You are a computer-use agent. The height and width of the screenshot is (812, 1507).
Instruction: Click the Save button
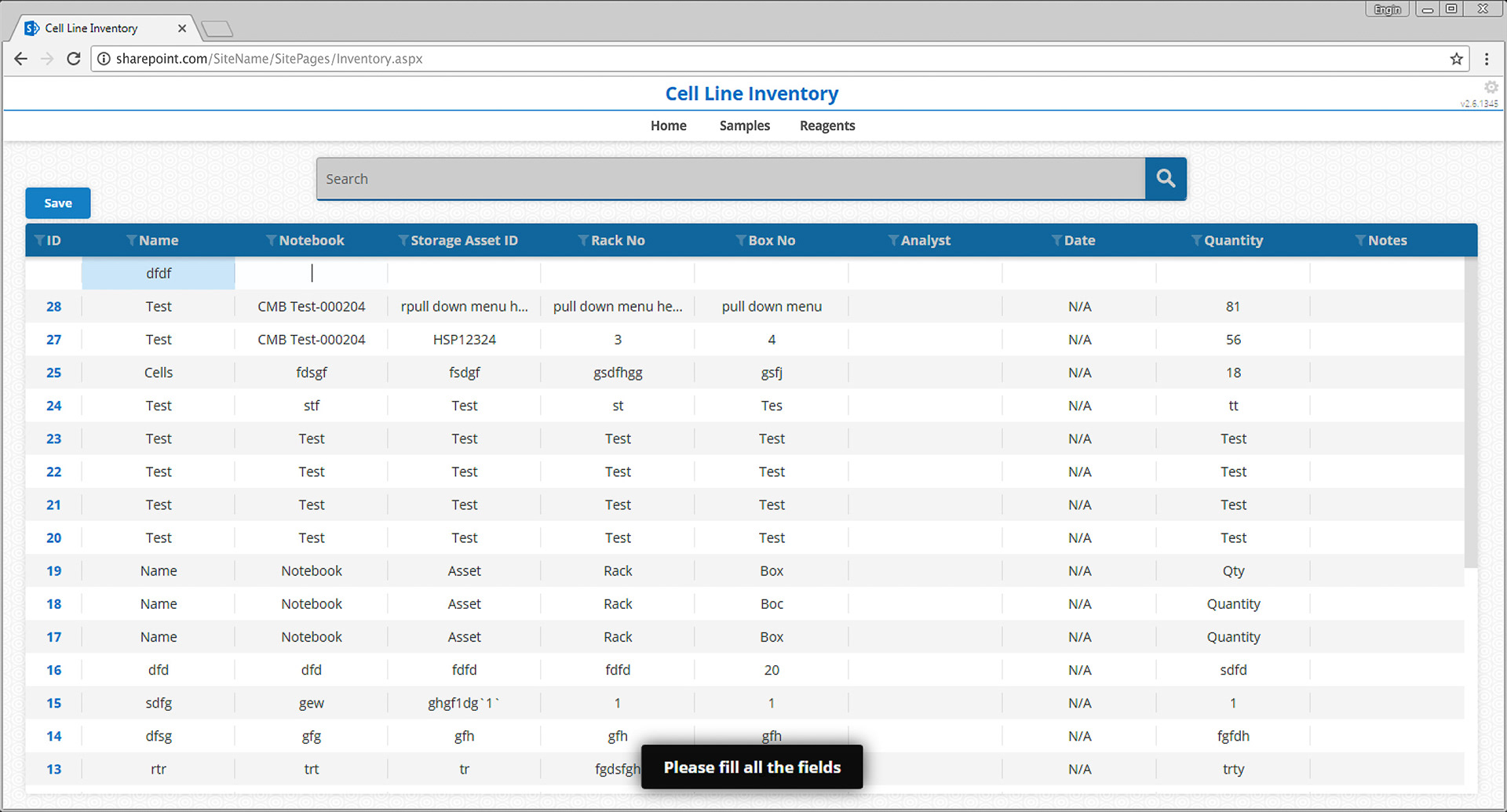click(58, 203)
